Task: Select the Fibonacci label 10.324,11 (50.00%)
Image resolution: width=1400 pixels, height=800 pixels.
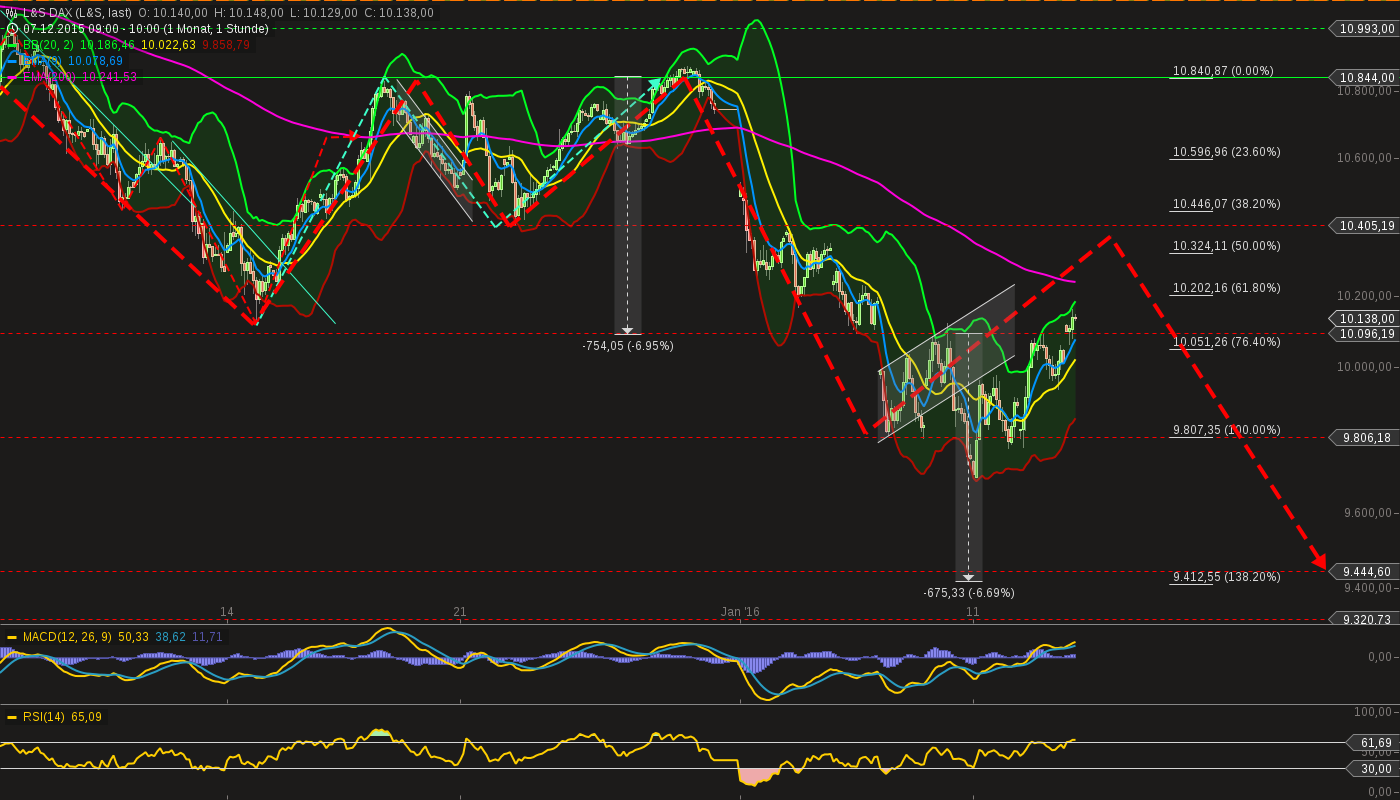Action: pyautogui.click(x=1226, y=246)
